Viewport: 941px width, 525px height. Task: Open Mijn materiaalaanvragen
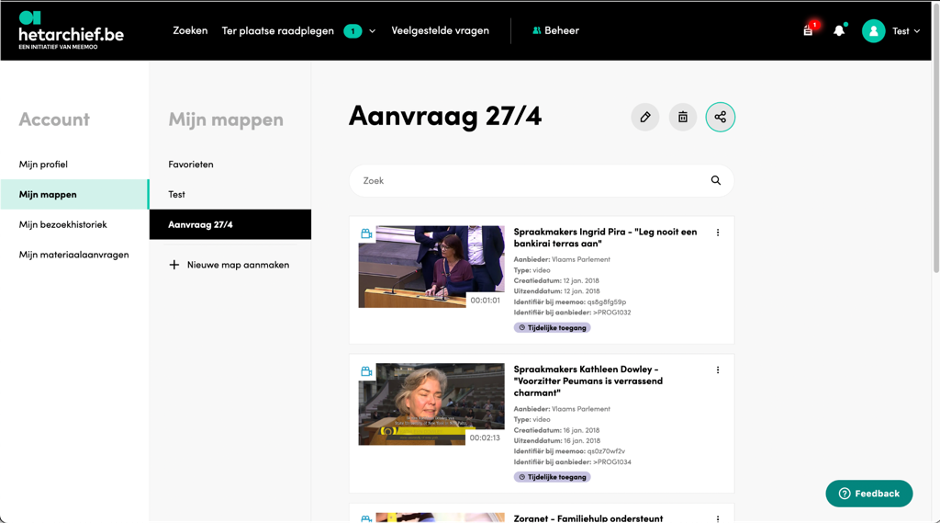click(74, 254)
